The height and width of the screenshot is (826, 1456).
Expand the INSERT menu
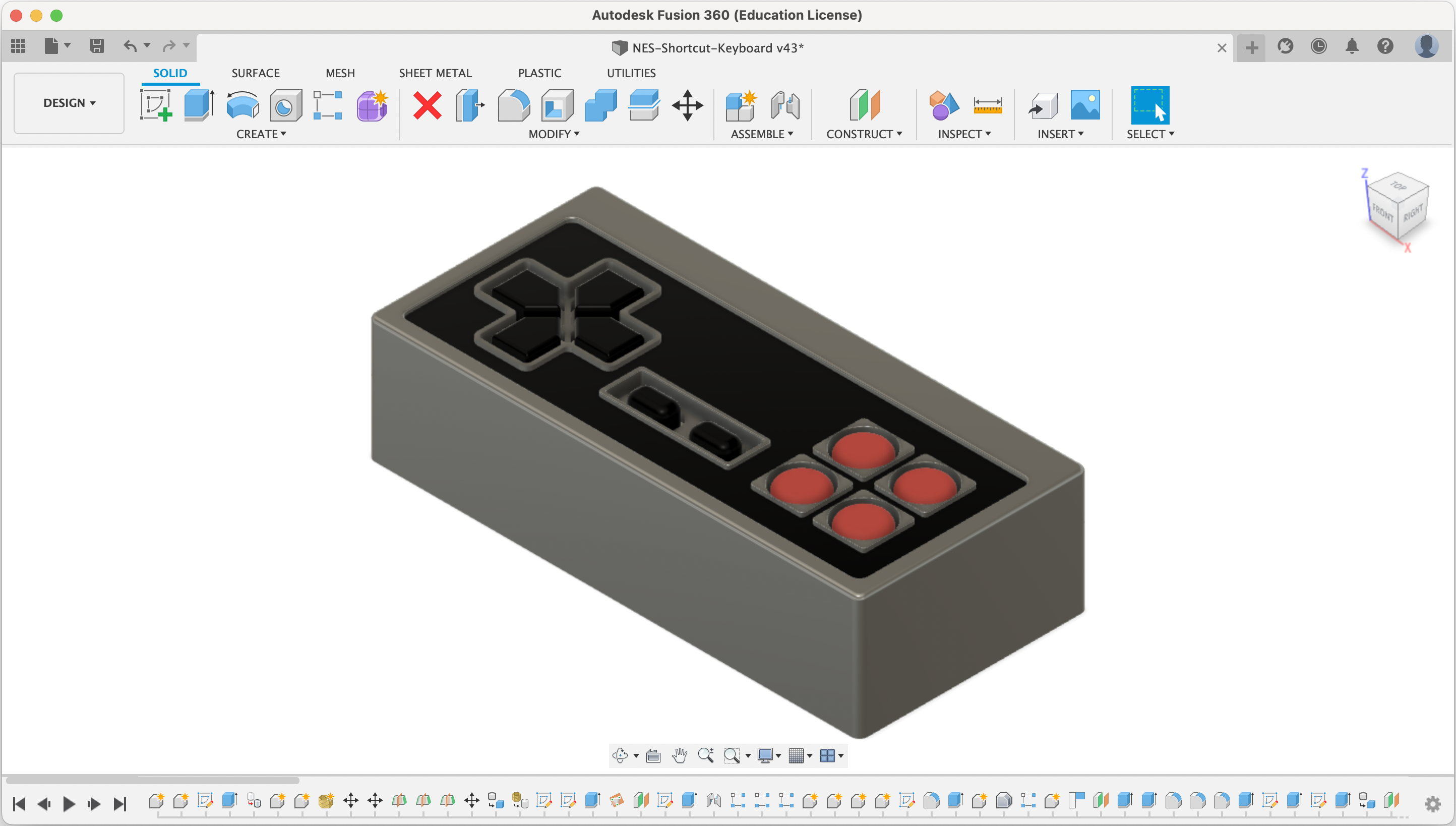coord(1061,134)
